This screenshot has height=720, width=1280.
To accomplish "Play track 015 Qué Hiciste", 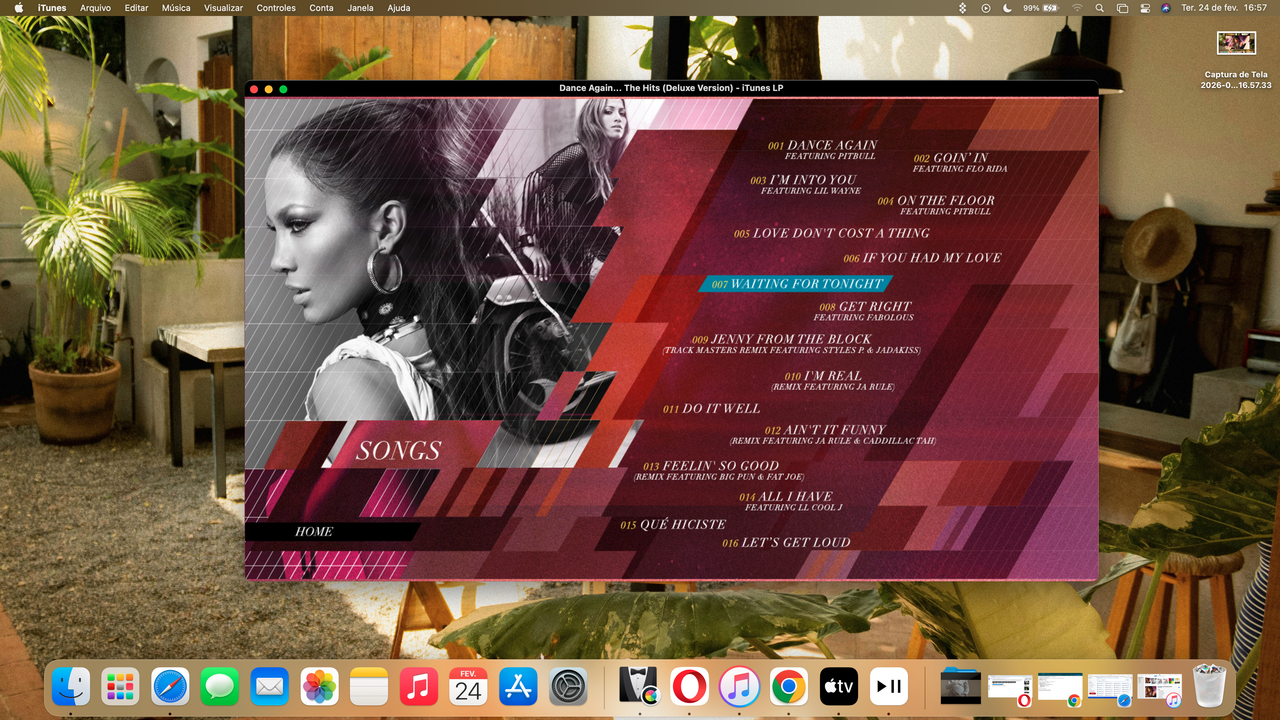I will click(673, 525).
